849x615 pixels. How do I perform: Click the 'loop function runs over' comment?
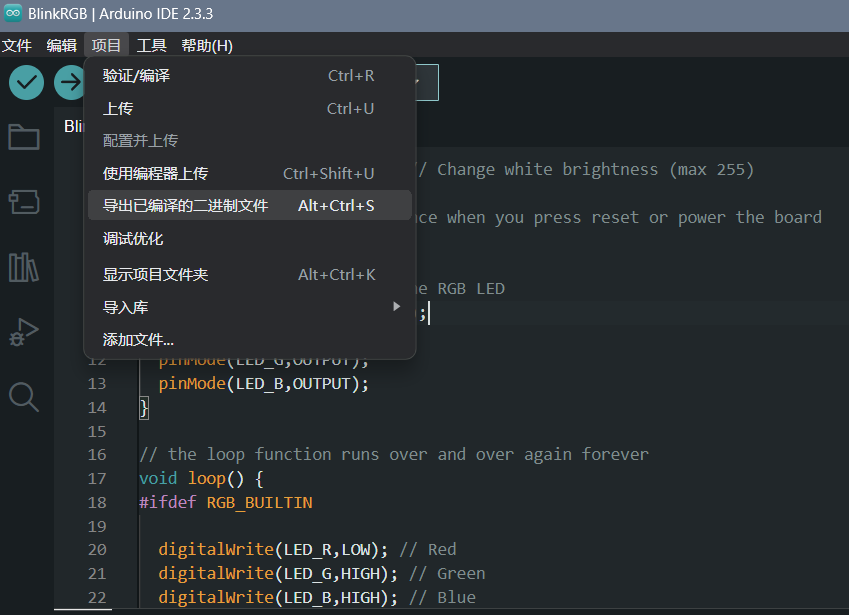click(394, 455)
